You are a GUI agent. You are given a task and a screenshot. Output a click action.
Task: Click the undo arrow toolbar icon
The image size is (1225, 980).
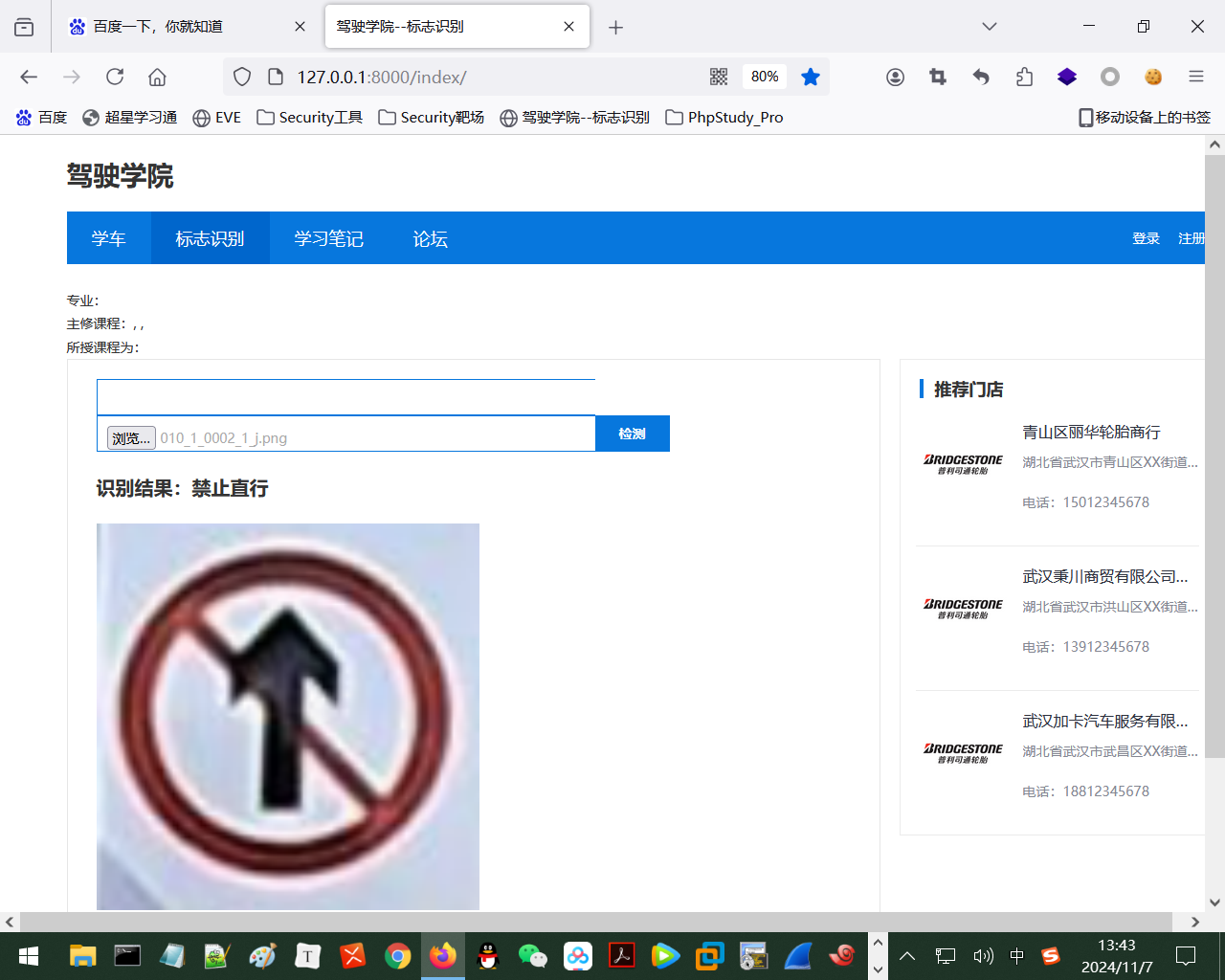click(981, 77)
